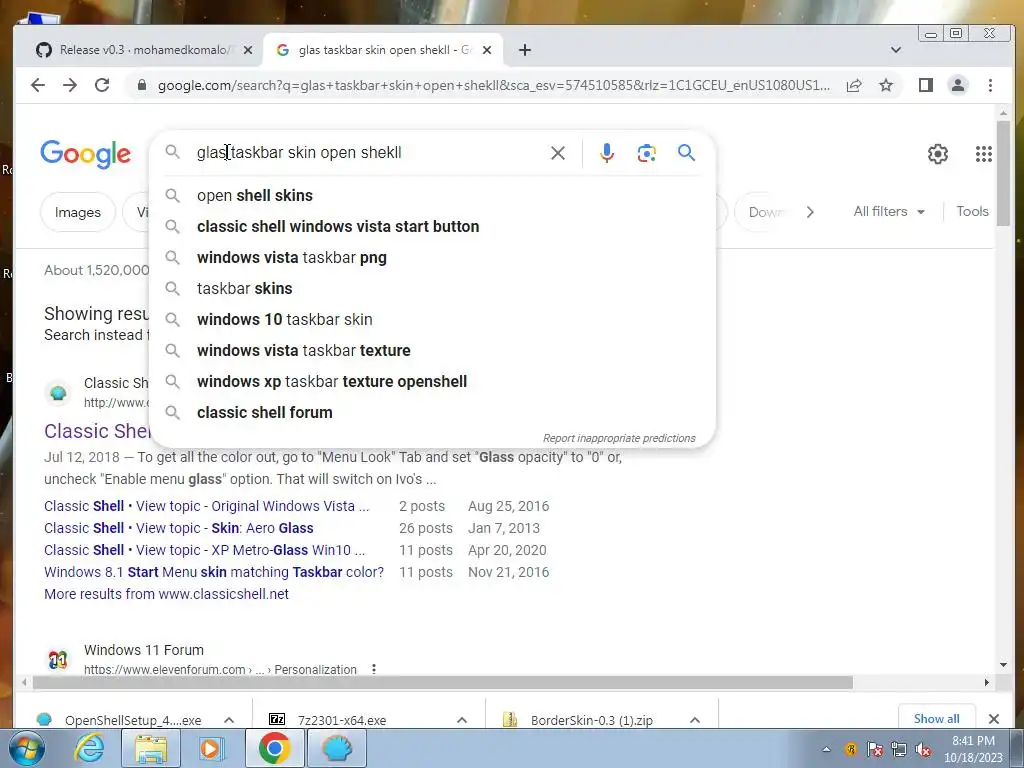
Task: Open the muted volume tray icon
Action: [x=923, y=749]
